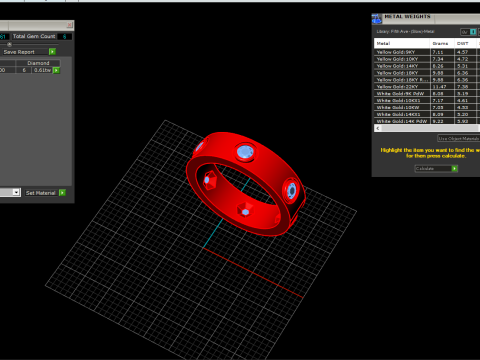Image resolution: width=480 pixels, height=360 pixels.
Task: Select the Yellow Gold:9KY row
Action: [426, 52]
